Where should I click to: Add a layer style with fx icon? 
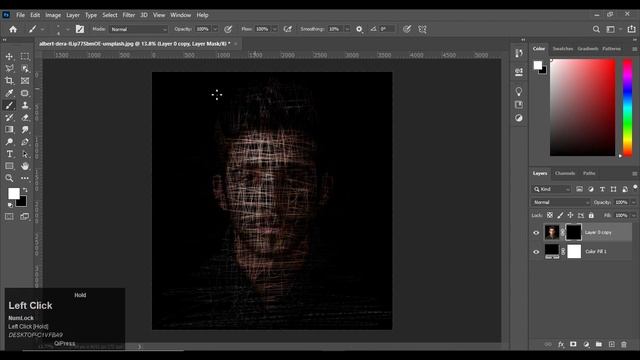(x=561, y=344)
